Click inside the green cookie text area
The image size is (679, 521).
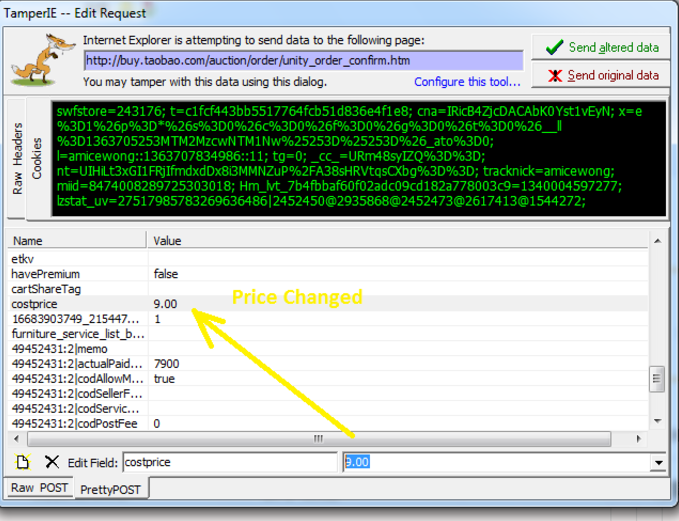[x=359, y=159]
